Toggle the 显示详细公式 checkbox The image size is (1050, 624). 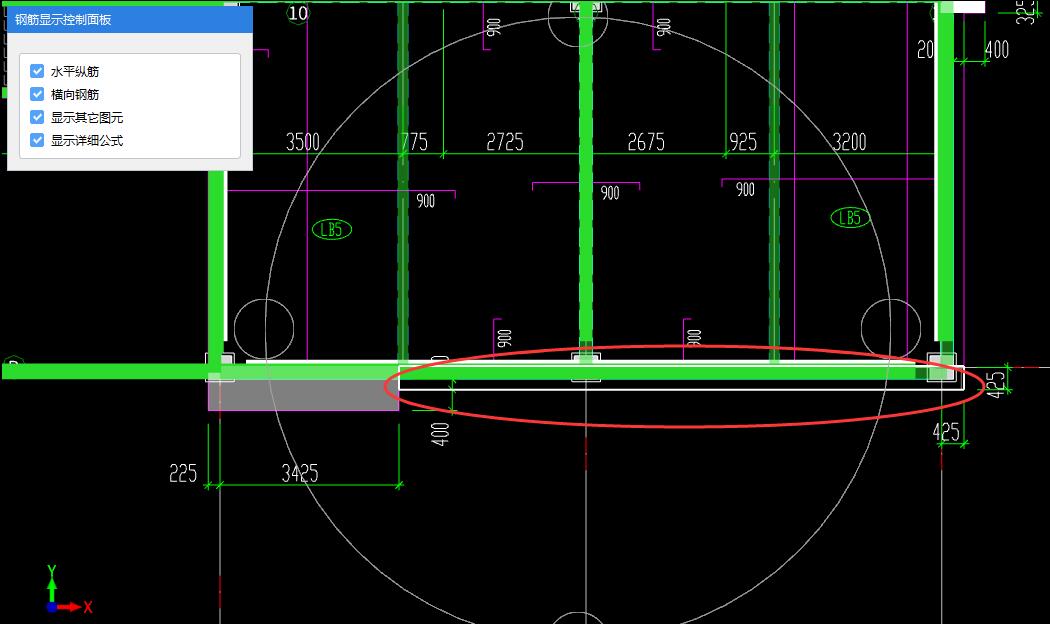point(37,140)
